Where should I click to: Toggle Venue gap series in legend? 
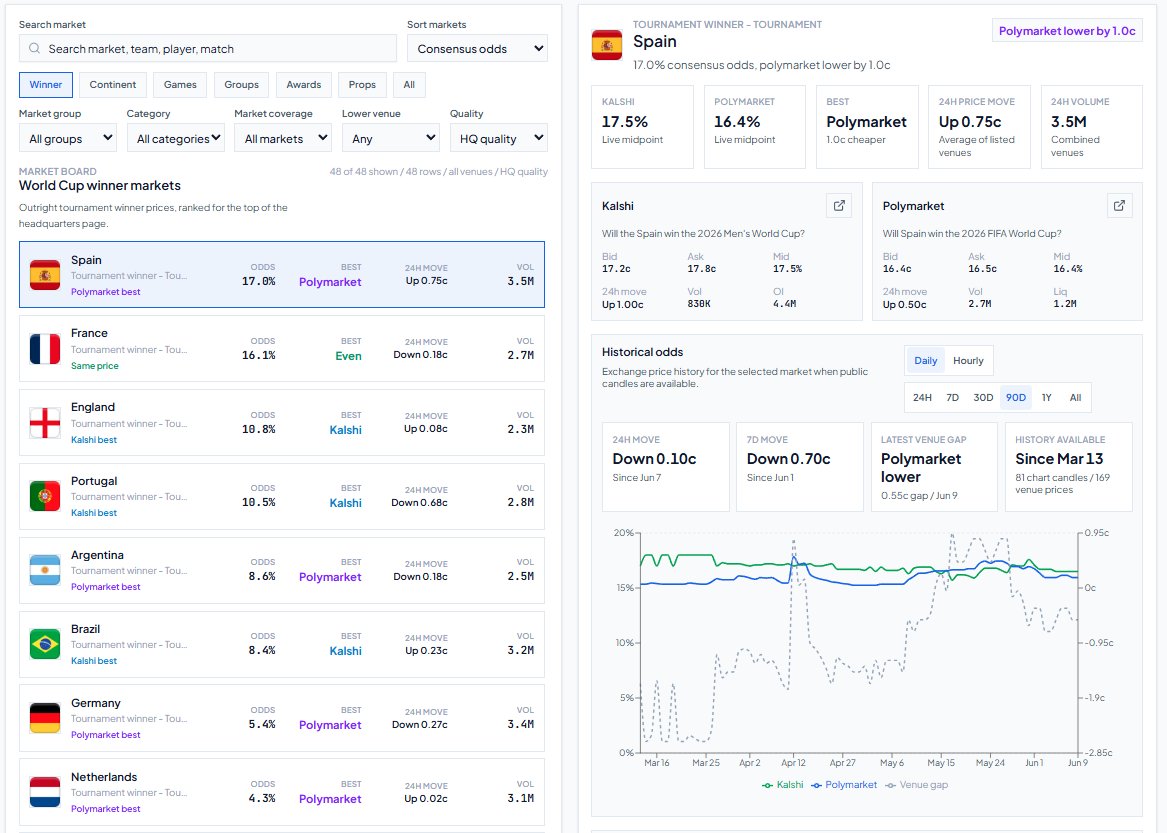pyautogui.click(x=916, y=785)
